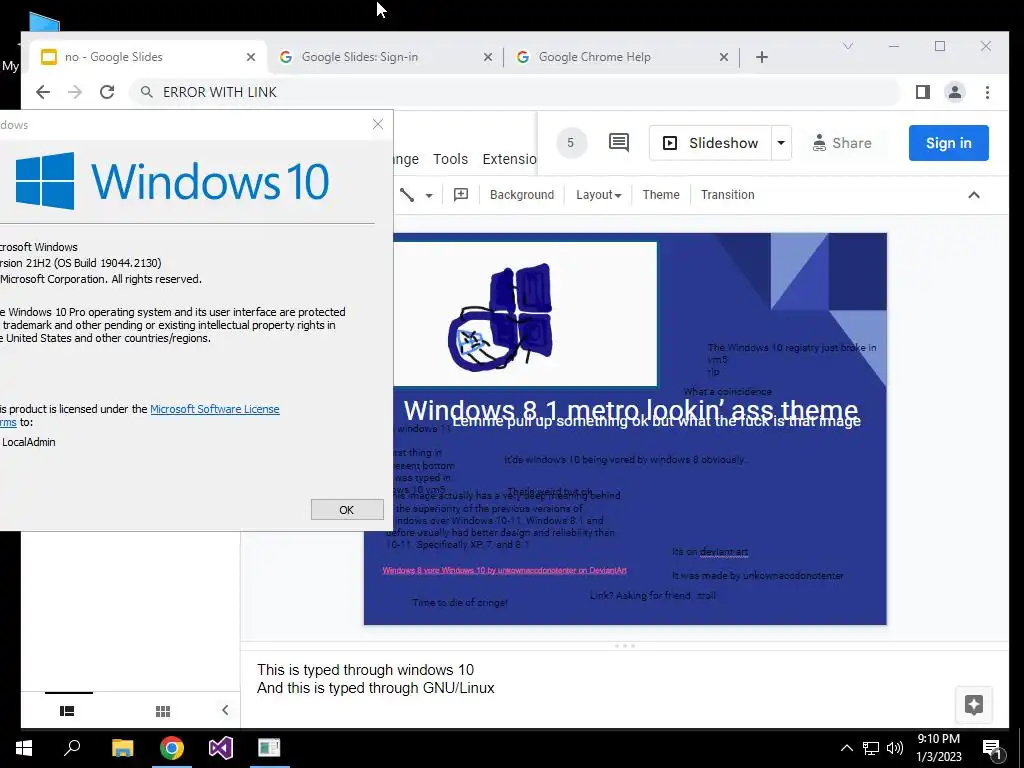Show hidden tray icons chevron

click(x=846, y=748)
